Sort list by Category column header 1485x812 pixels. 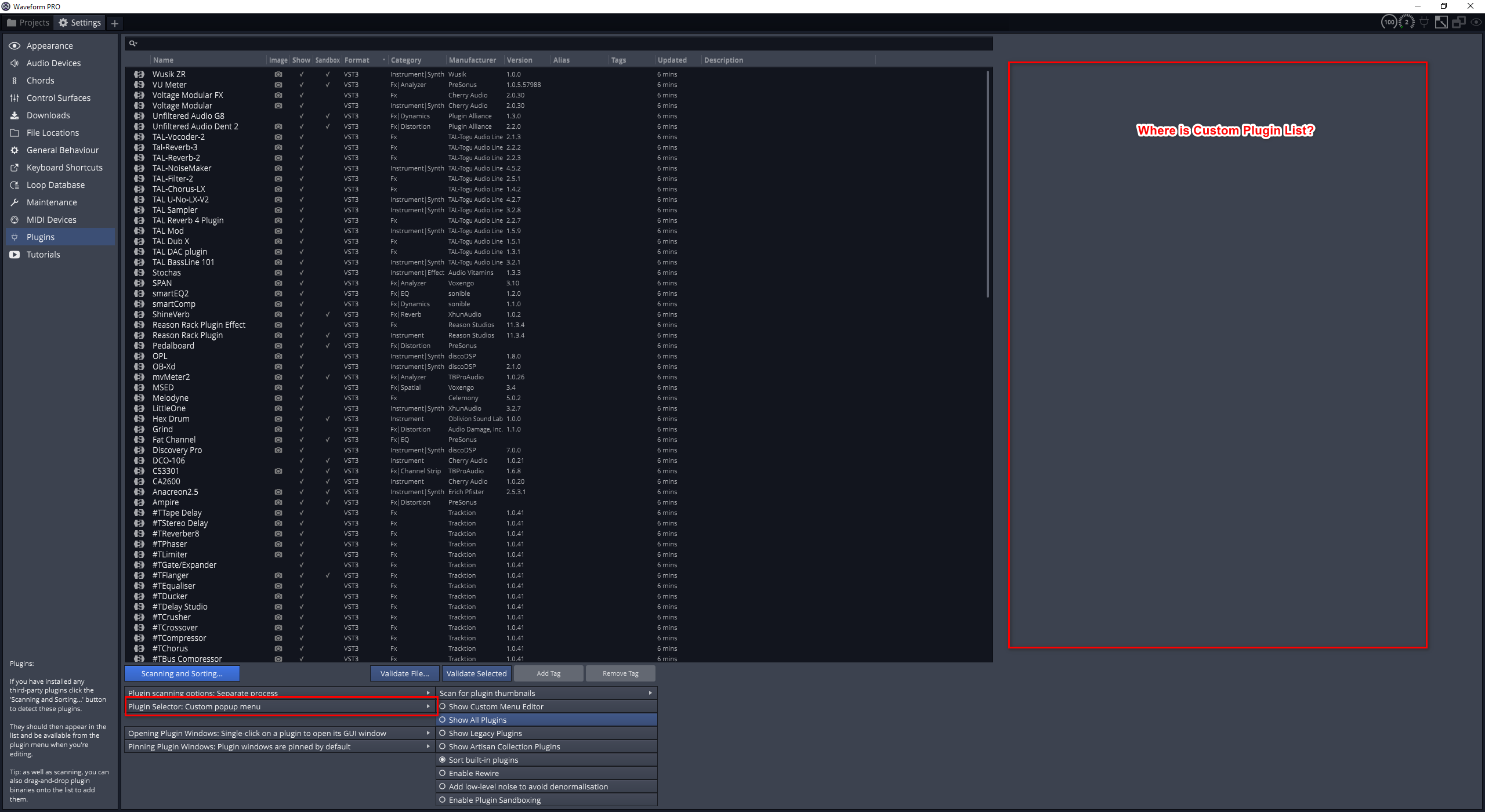click(417, 60)
